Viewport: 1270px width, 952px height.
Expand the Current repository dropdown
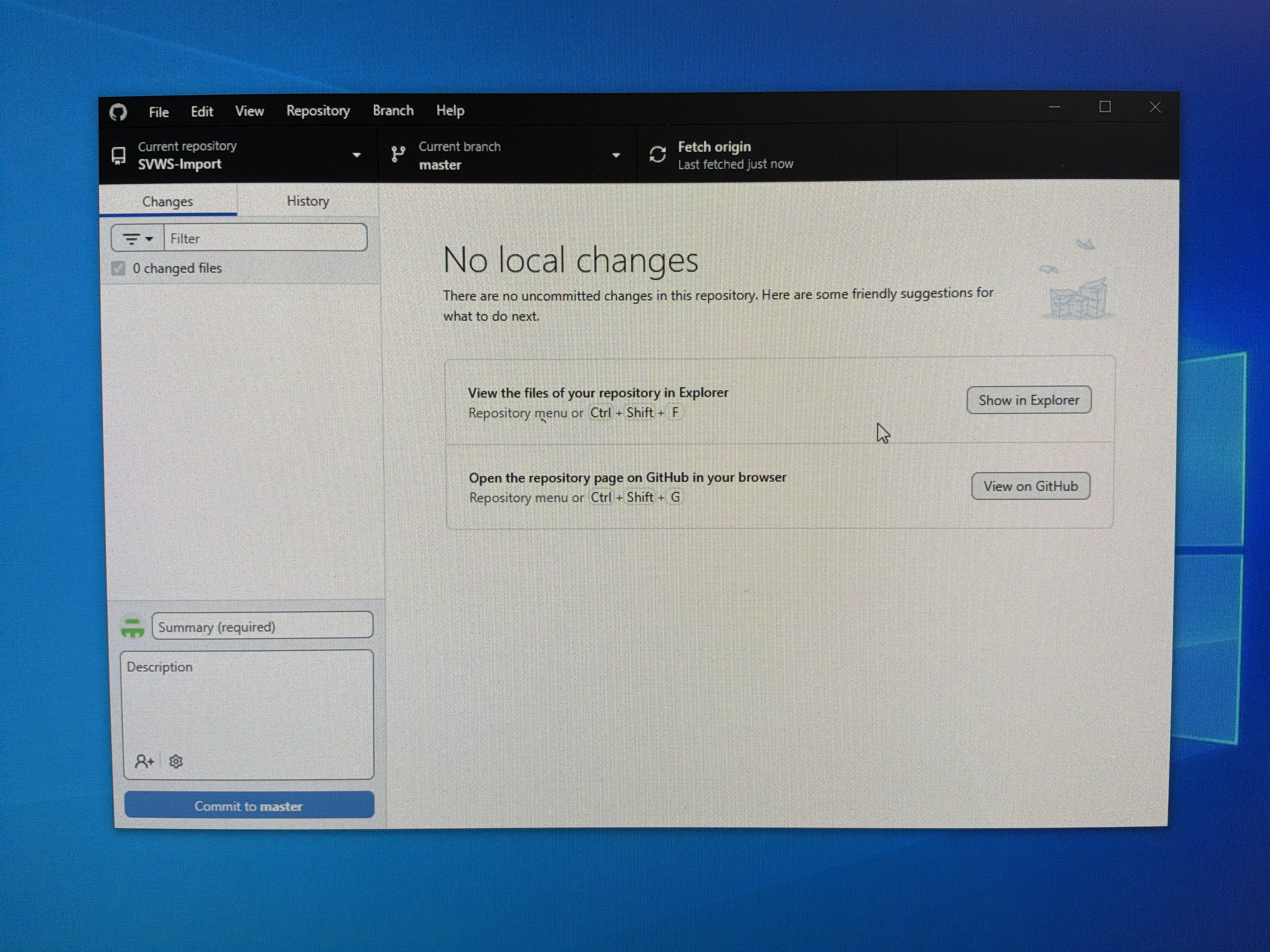click(x=357, y=155)
